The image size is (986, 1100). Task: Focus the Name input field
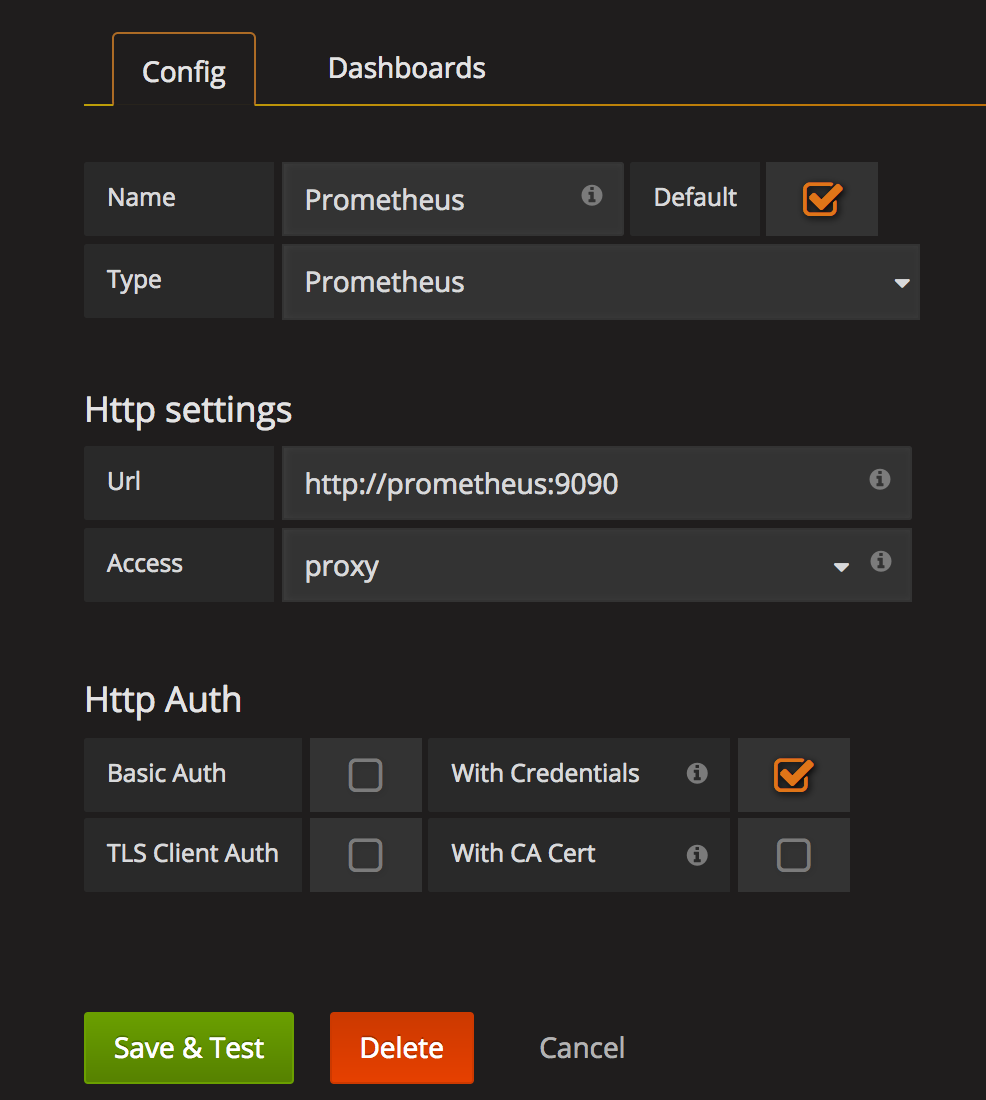coord(453,199)
